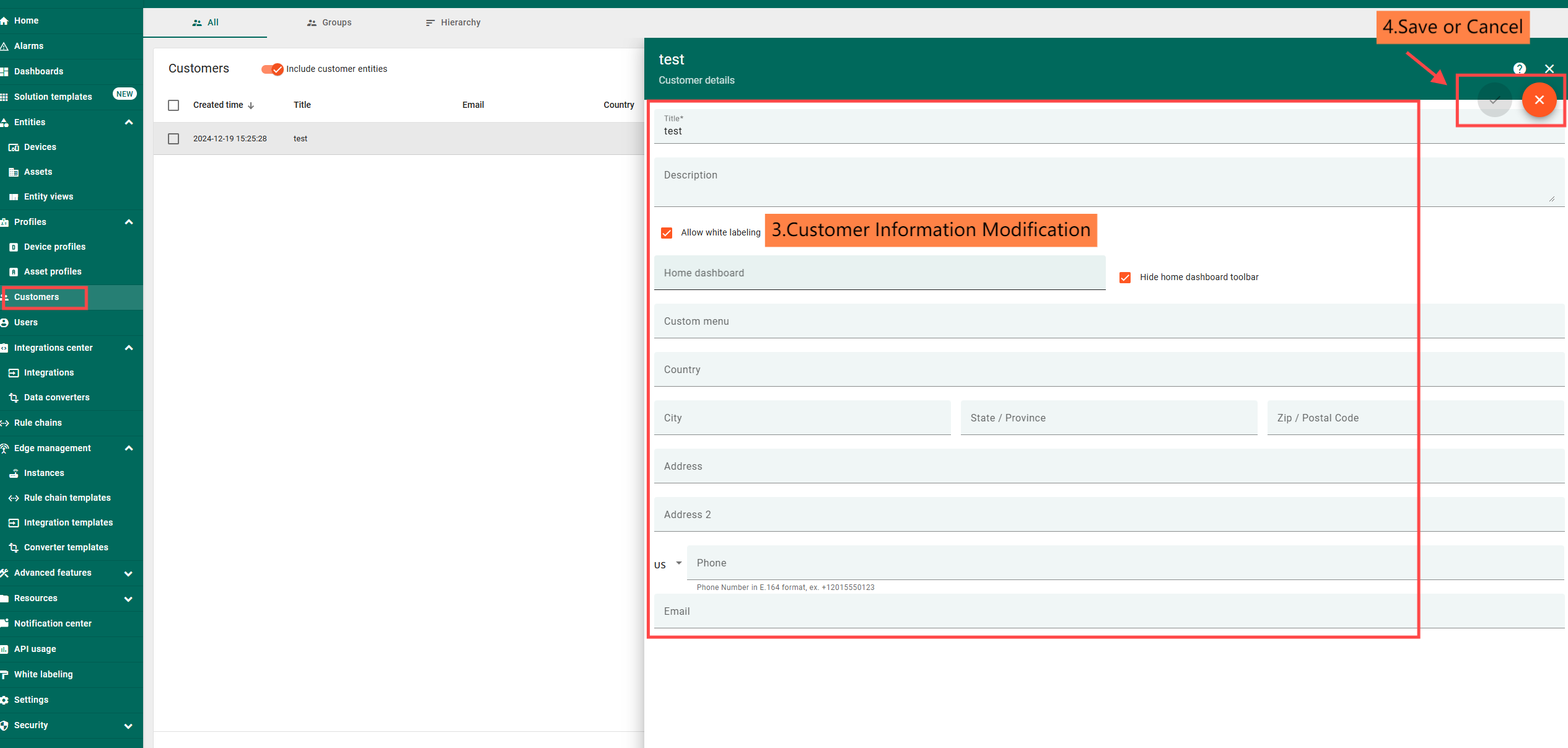The image size is (1568, 748).
Task: Click the API usage sidebar icon
Action: click(4, 649)
